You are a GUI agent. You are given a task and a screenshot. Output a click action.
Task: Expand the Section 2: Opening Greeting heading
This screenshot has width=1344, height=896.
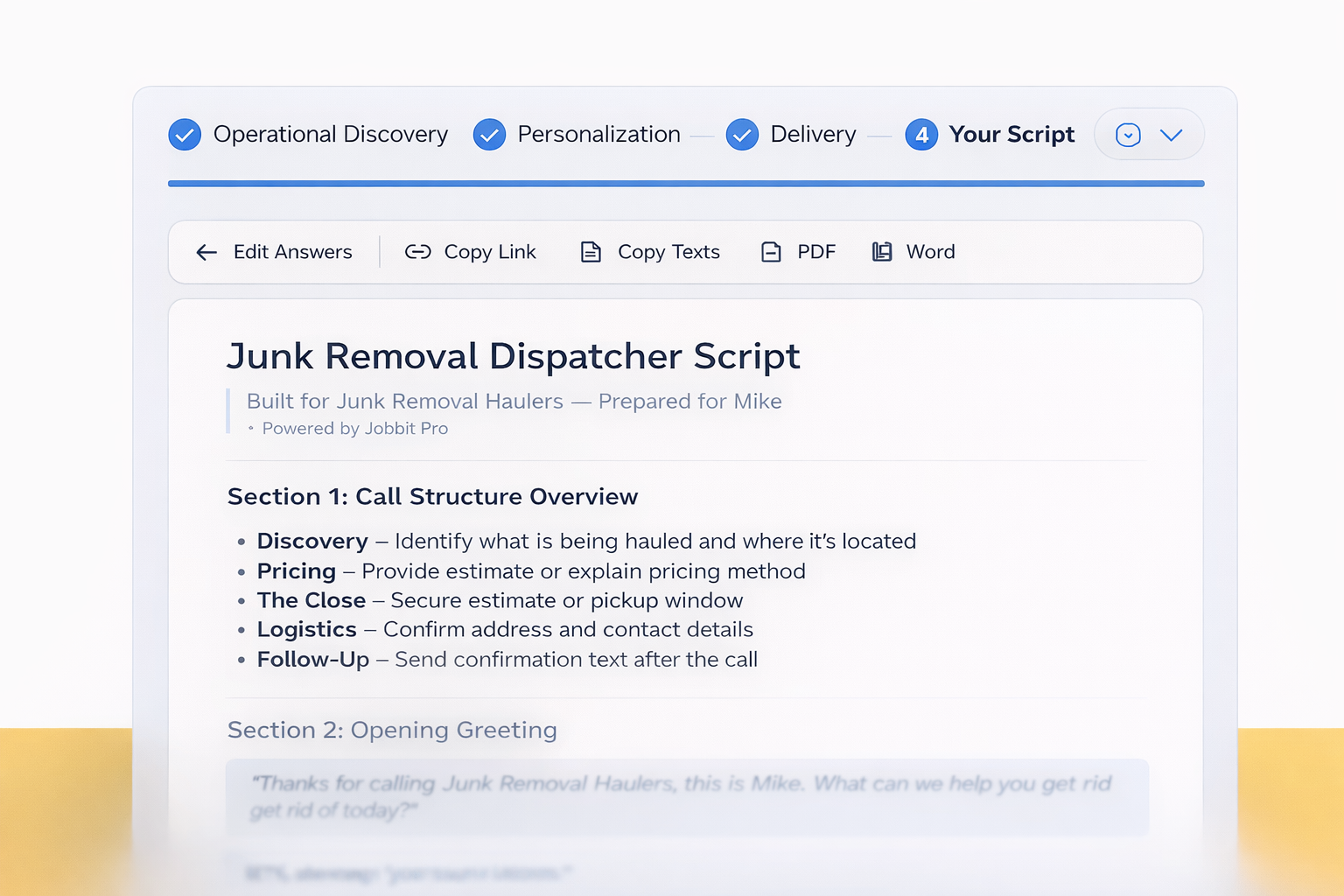point(392,730)
